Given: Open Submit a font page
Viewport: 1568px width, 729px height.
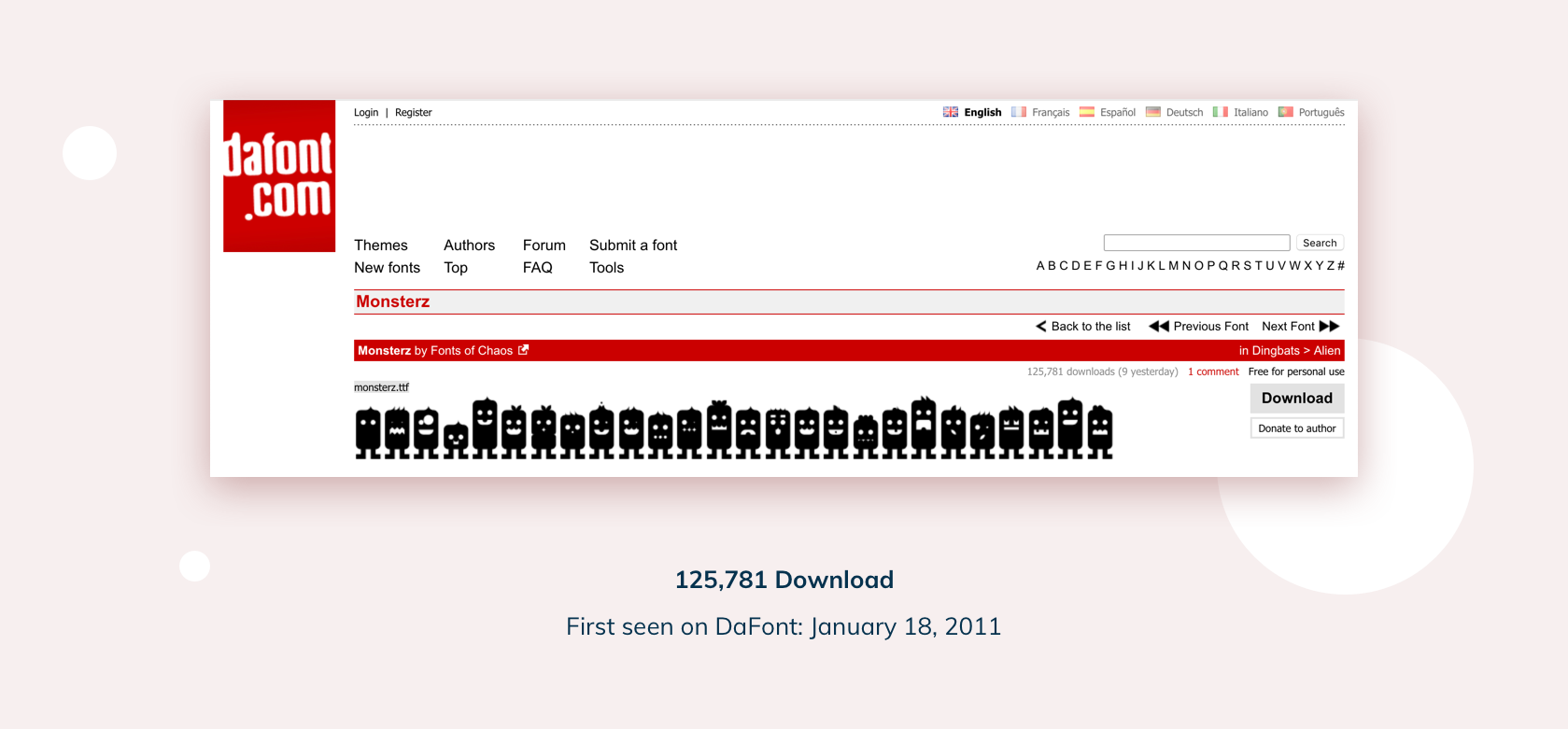Looking at the screenshot, I should (633, 245).
